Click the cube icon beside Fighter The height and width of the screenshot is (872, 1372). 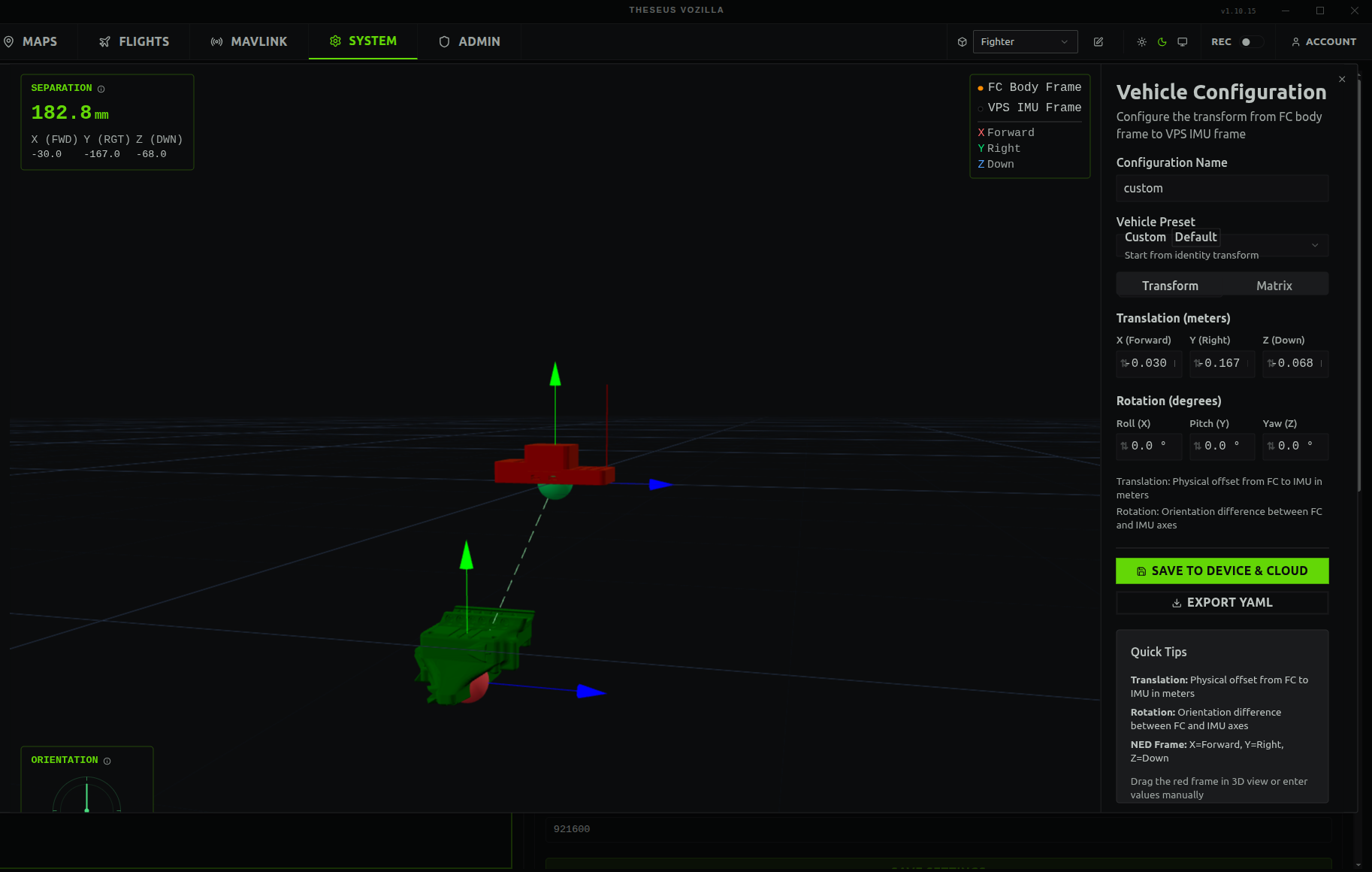pos(962,42)
